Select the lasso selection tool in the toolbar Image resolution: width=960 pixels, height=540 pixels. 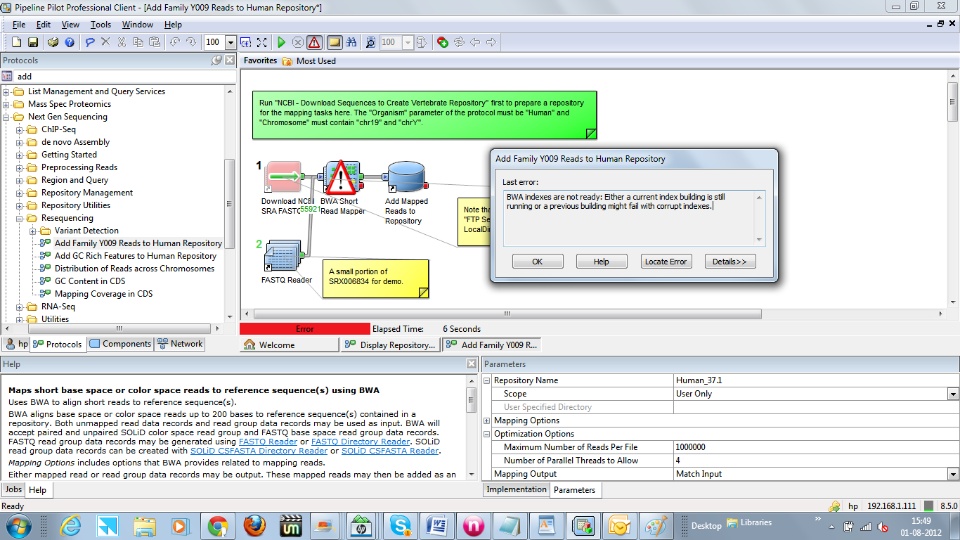tap(90, 42)
